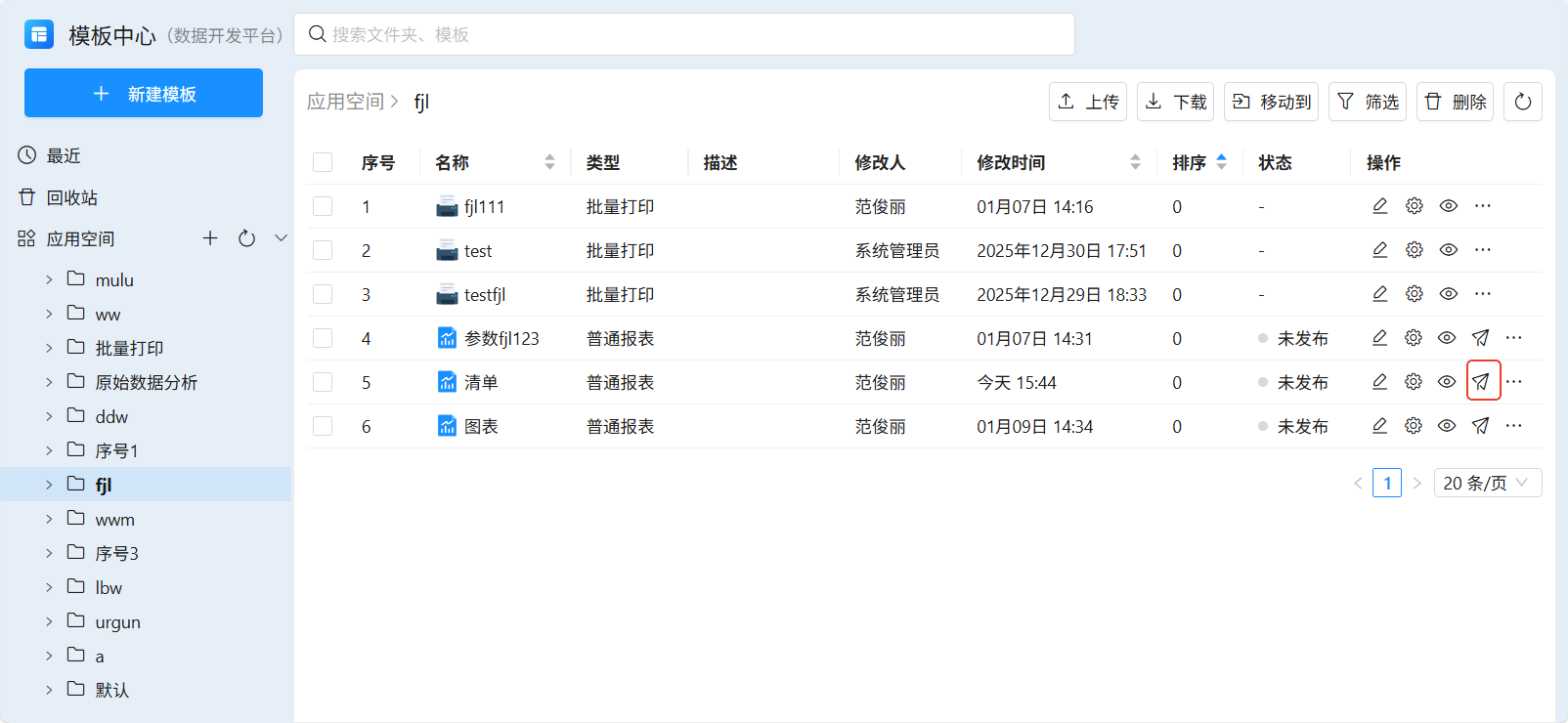This screenshot has height=723, width=1568.
Task: Toggle the select-all header checkbox
Action: (323, 162)
